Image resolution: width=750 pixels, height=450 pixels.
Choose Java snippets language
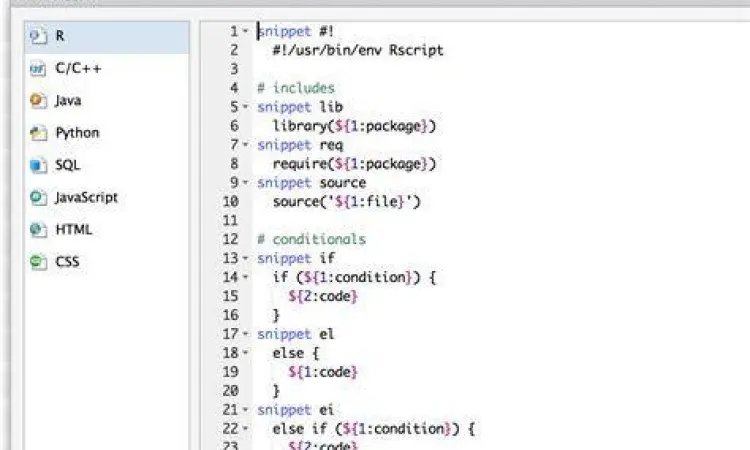point(107,101)
